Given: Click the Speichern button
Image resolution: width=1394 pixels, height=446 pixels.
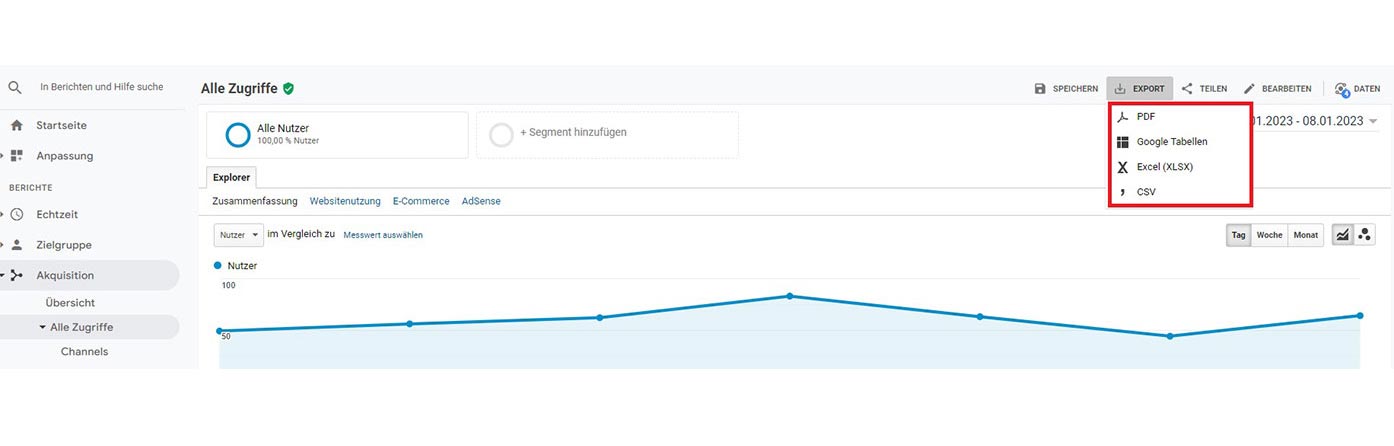Looking at the screenshot, I should click(1066, 89).
